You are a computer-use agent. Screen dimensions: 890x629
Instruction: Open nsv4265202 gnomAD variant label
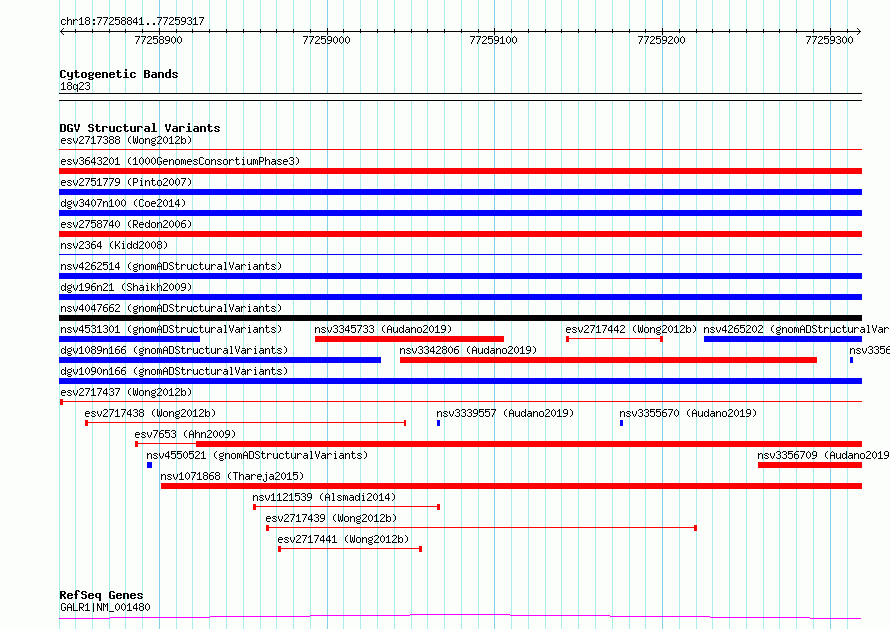[x=796, y=329]
